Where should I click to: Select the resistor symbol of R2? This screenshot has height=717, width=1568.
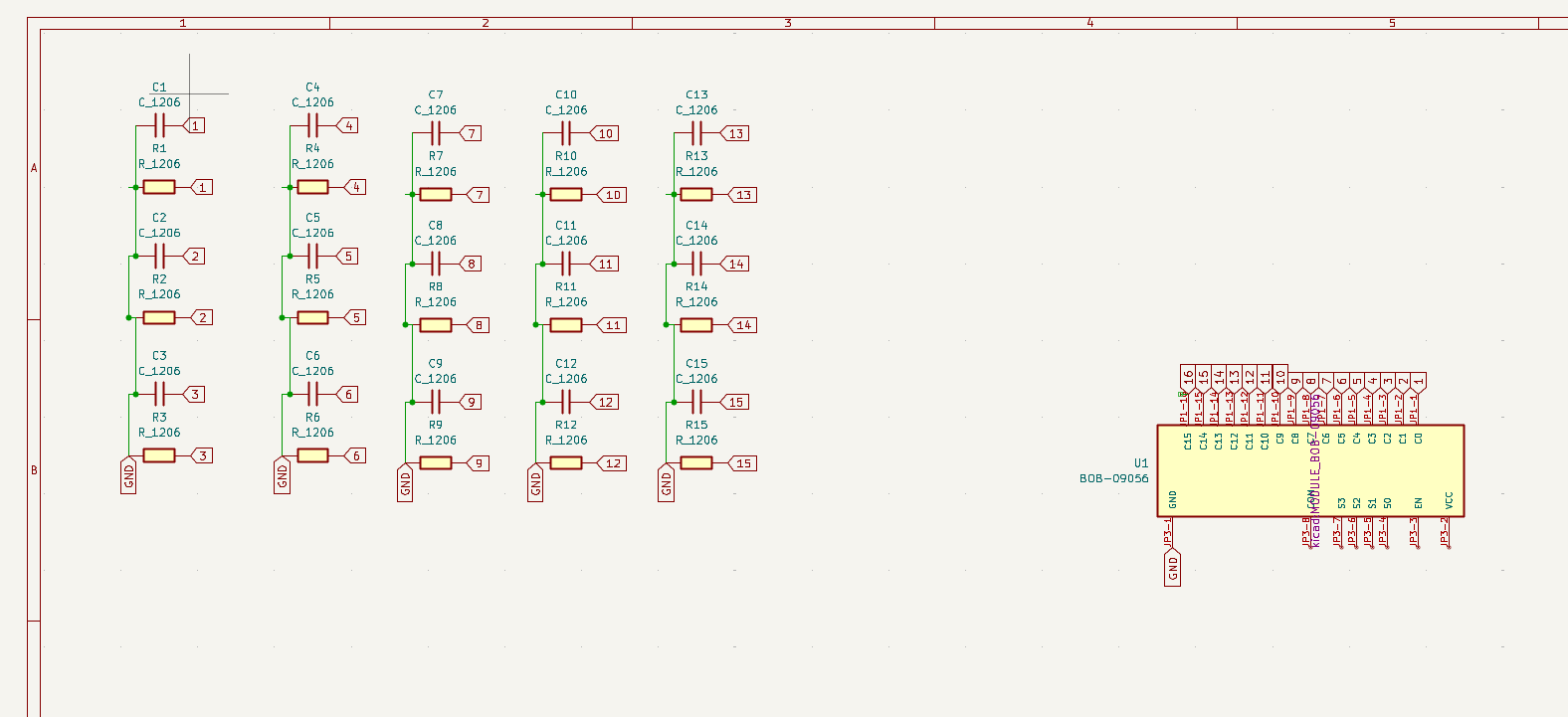[159, 317]
